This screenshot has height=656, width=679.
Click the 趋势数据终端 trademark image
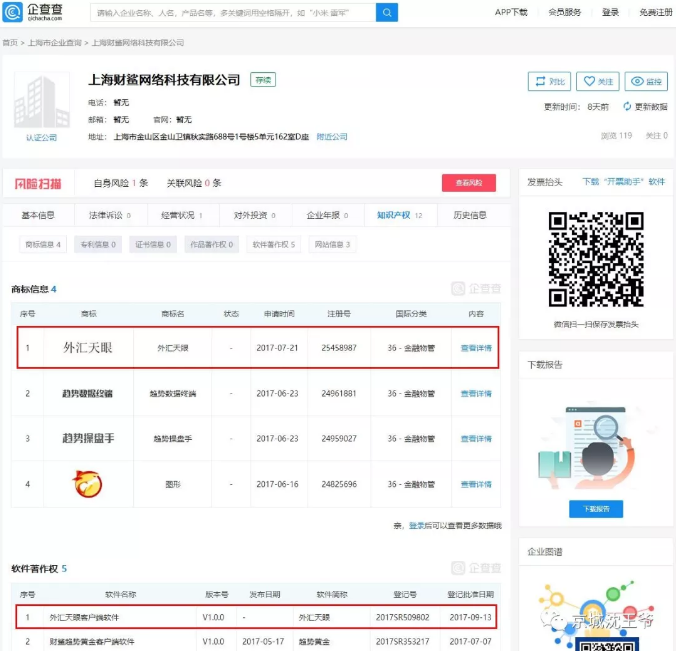pyautogui.click(x=88, y=394)
